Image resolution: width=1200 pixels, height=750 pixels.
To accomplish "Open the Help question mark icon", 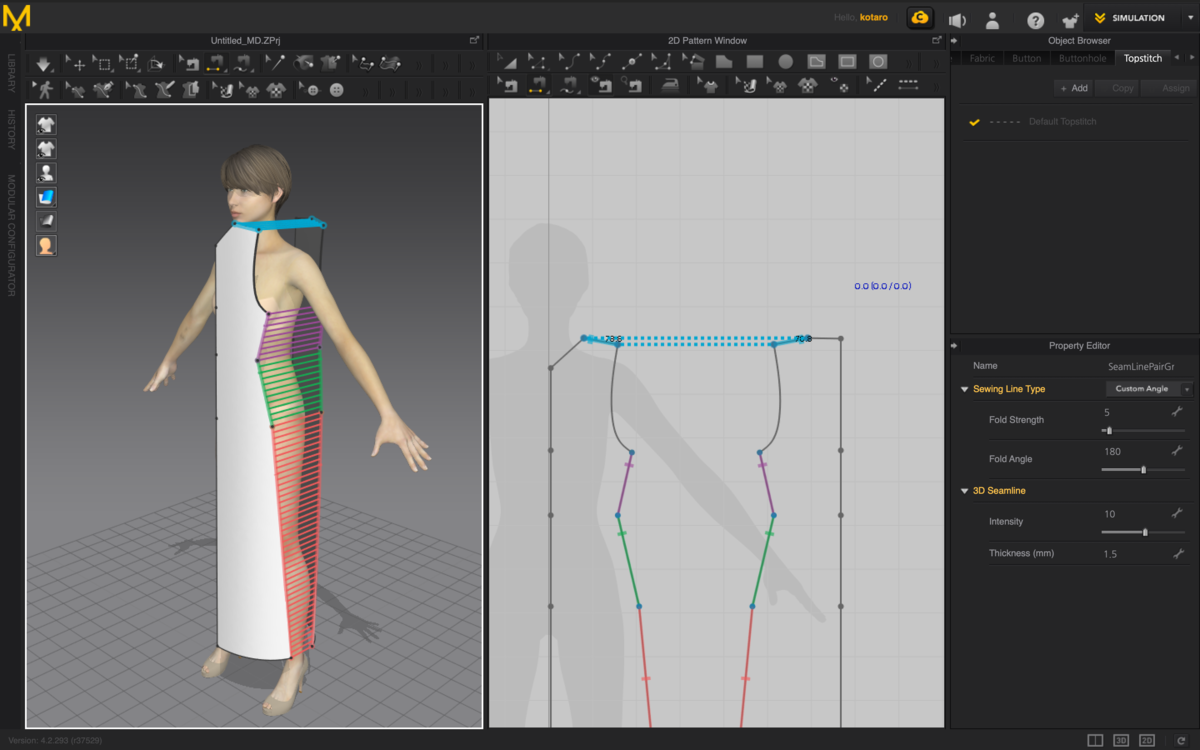I will pos(1035,19).
